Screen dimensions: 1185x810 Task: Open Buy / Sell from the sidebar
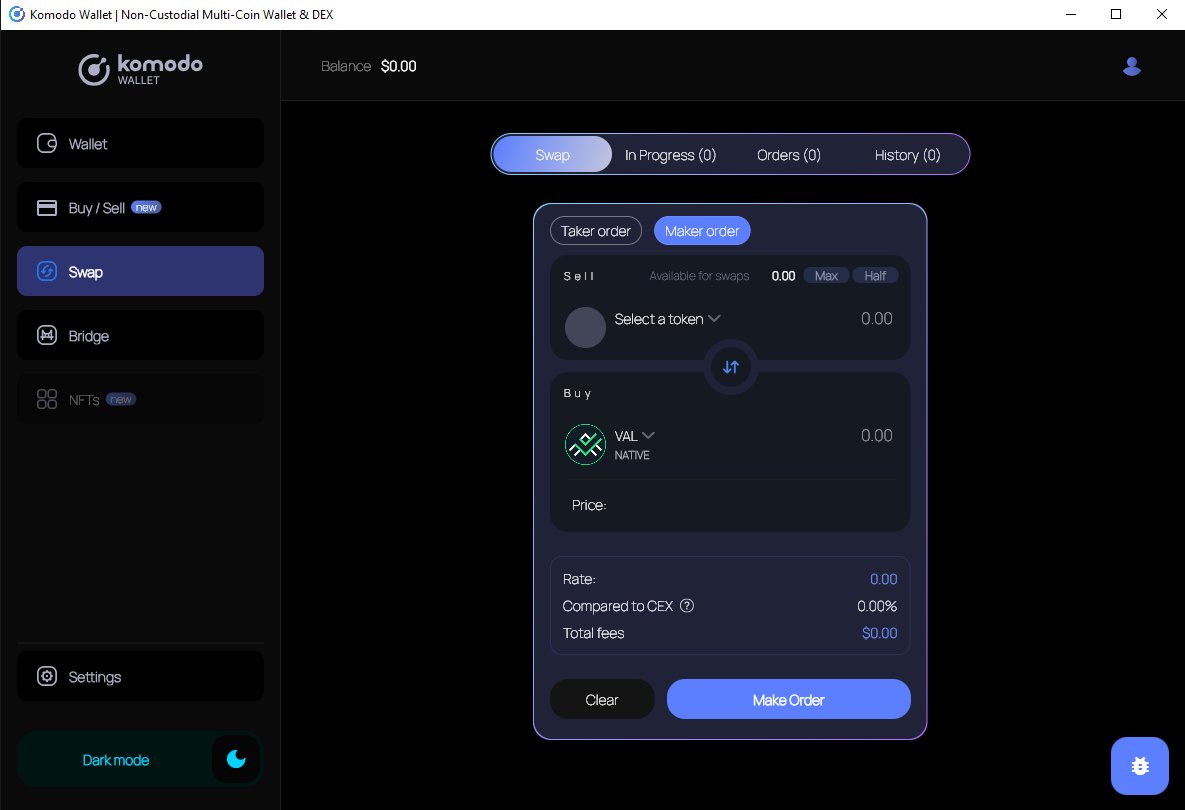141,208
